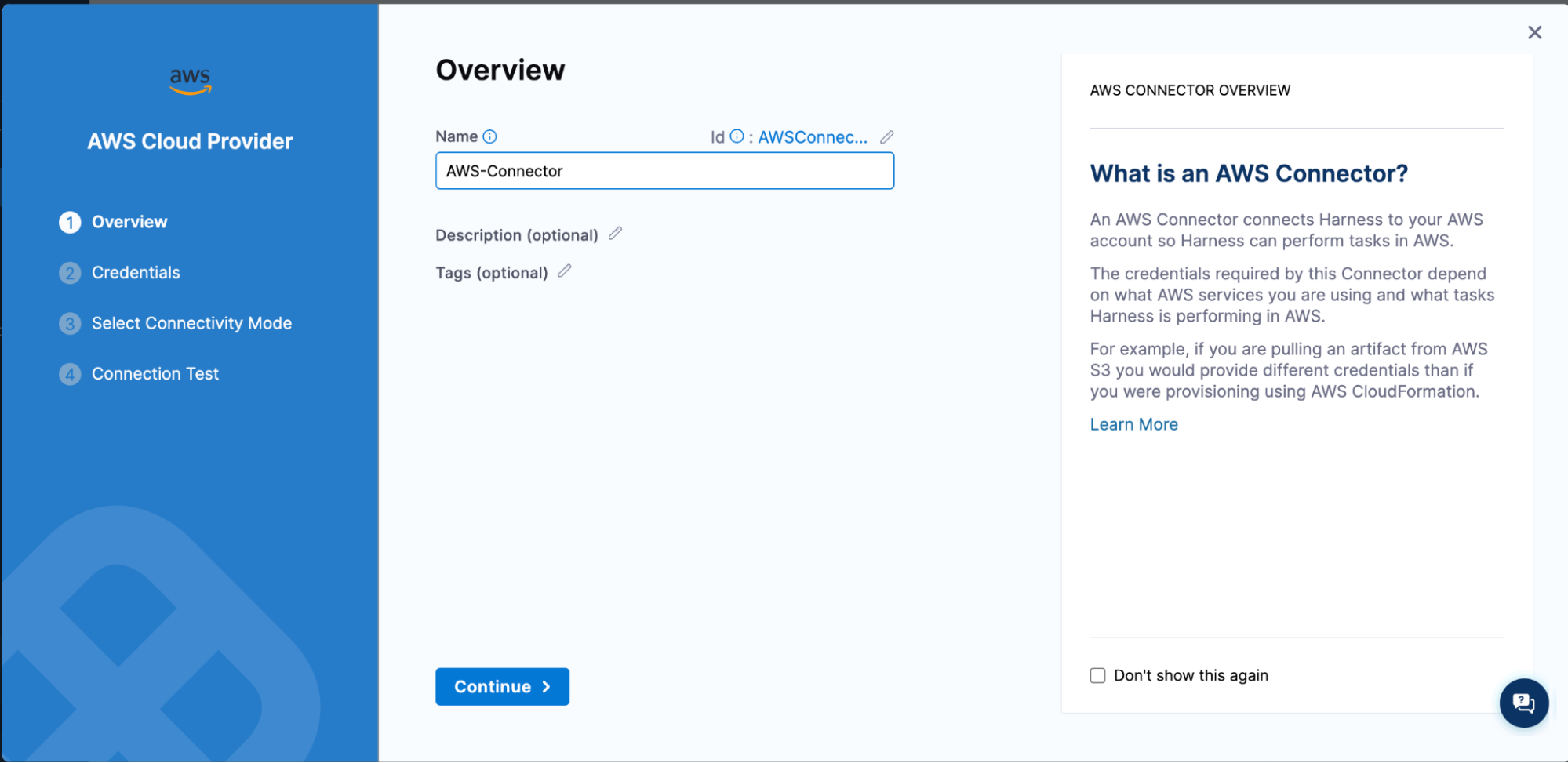
Task: Click the Continue button
Action: [502, 687]
